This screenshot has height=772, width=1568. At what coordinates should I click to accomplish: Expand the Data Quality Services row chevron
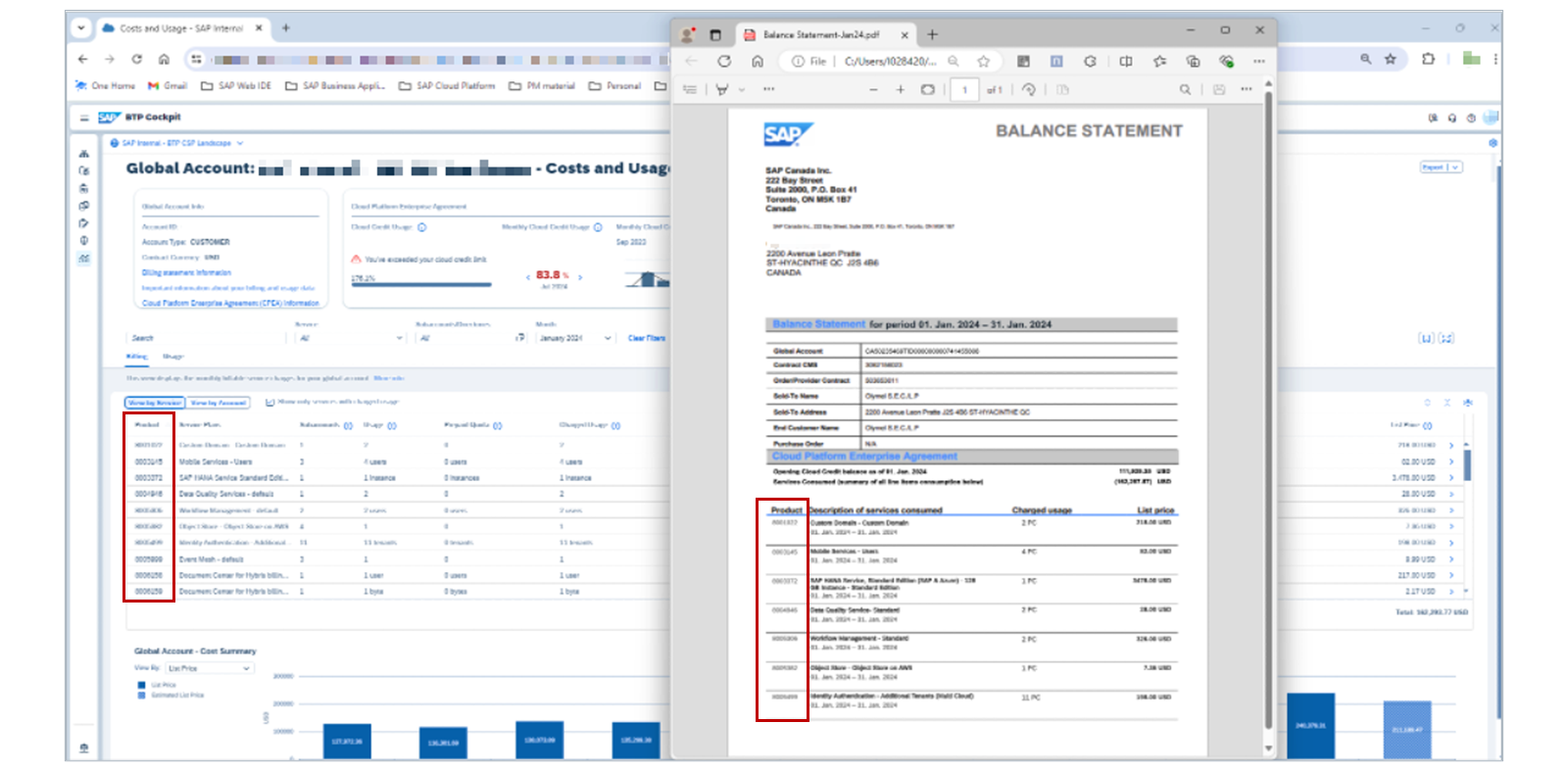[1451, 494]
